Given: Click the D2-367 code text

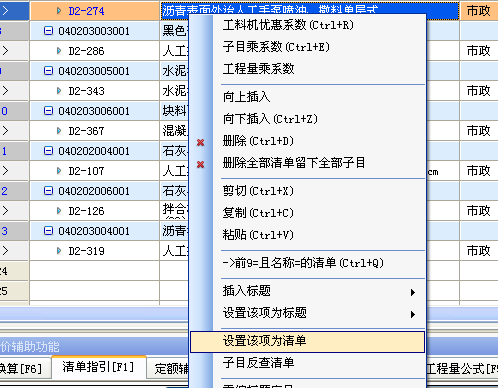Looking at the screenshot, I should pos(86,131).
